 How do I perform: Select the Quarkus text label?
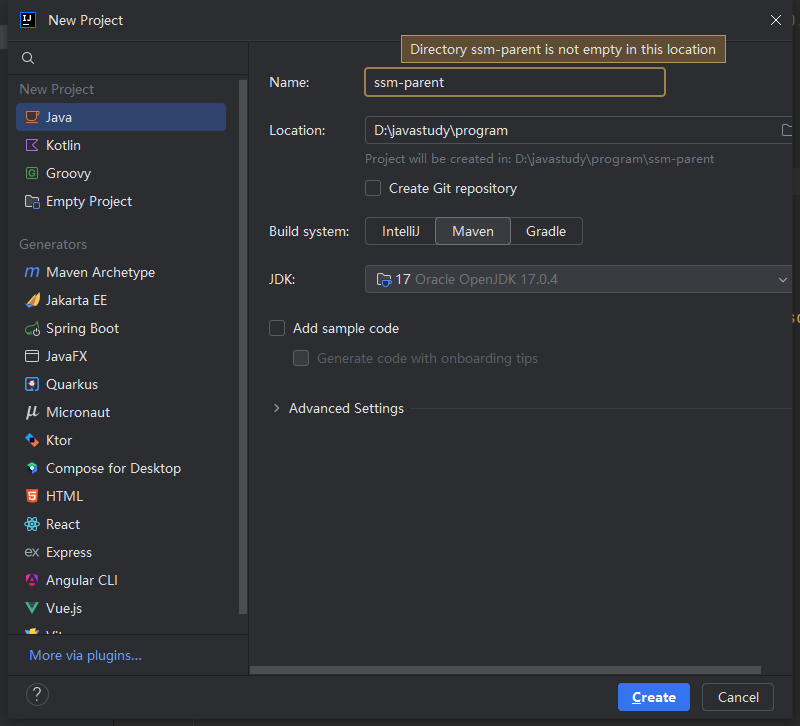(x=72, y=384)
